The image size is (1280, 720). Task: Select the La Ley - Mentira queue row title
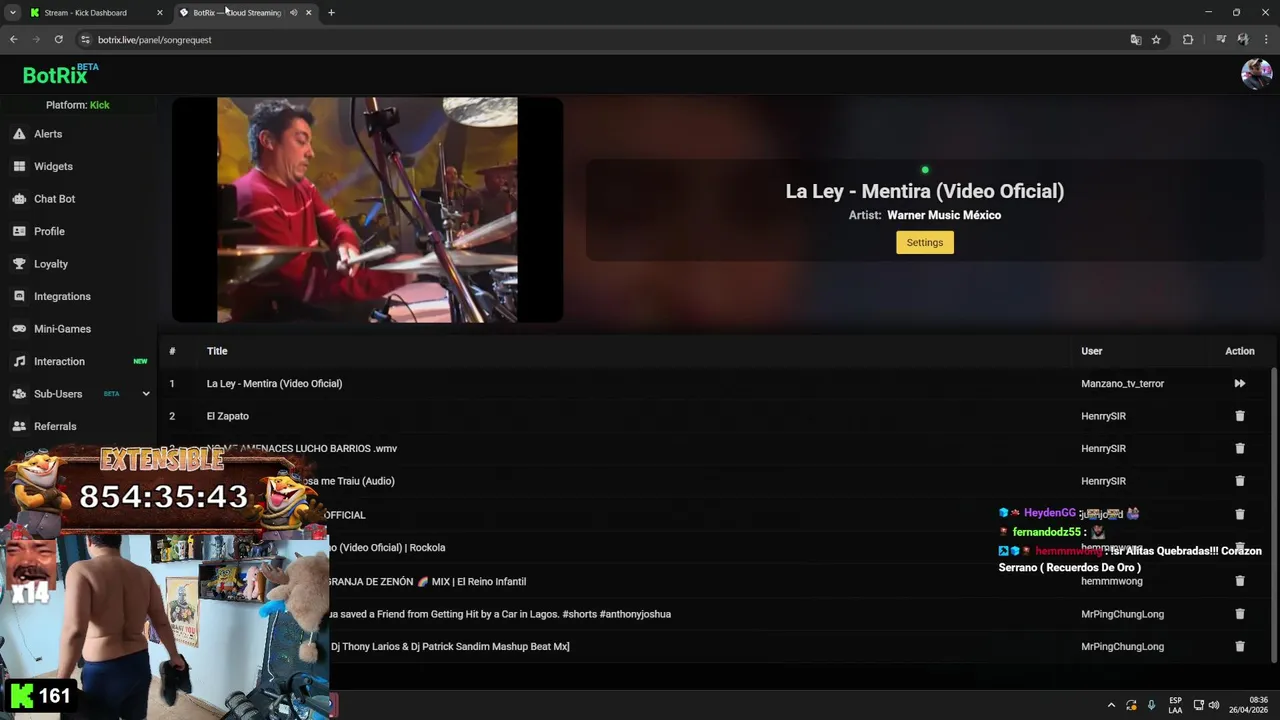274,384
